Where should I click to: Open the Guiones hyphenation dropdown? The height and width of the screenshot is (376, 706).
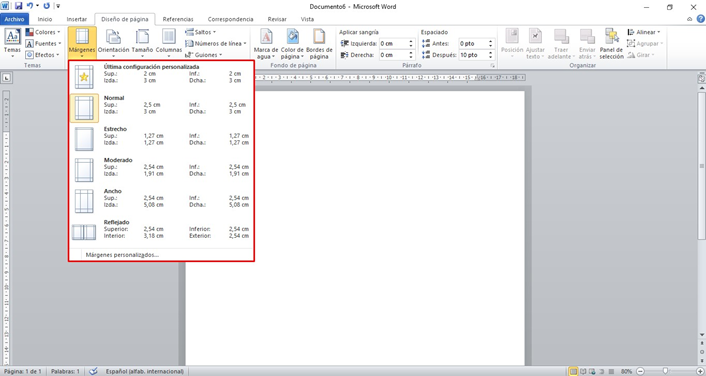[204, 55]
